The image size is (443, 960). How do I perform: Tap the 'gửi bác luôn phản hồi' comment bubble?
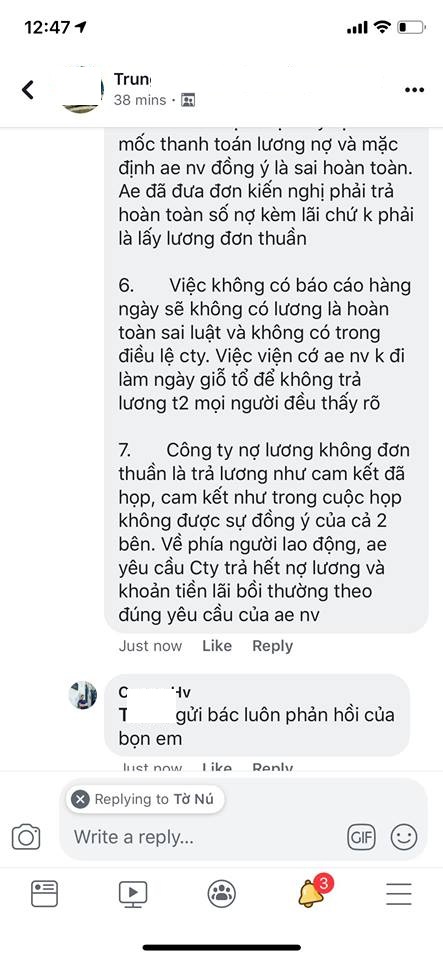point(257,715)
